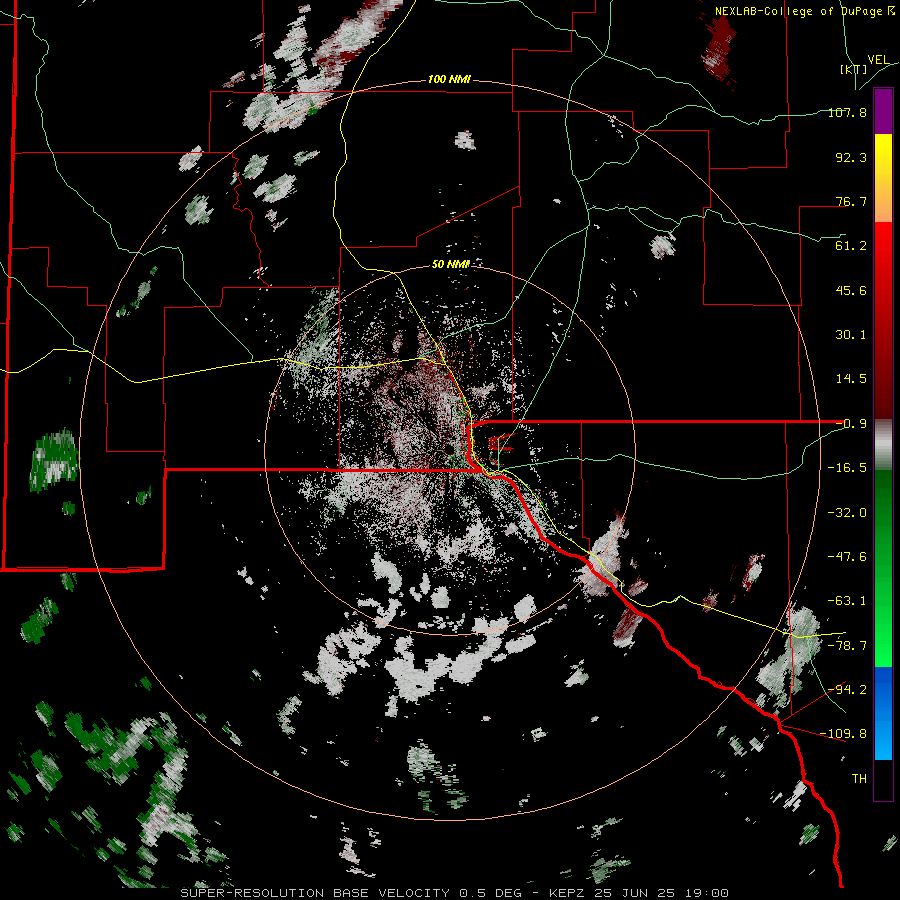Click the 45.6 velocity scale value
Image resolution: width=900 pixels, height=900 pixels.
pyautogui.click(x=851, y=290)
